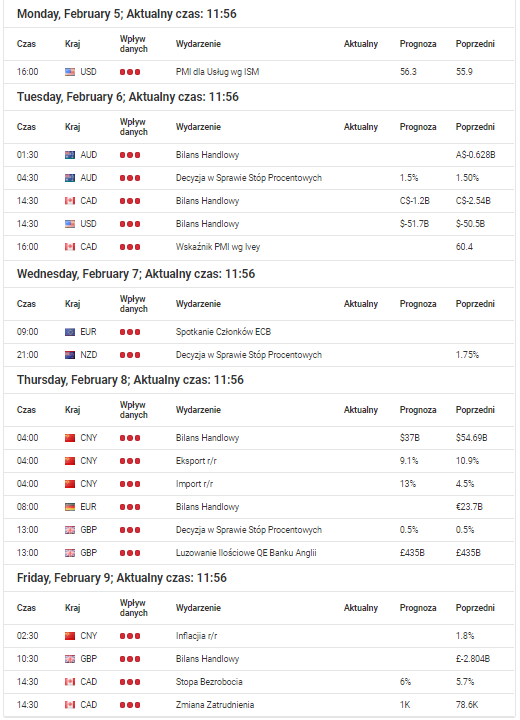The image size is (520, 720).
Task: Click the CNY flag in the Eksport r/r row
Action: tap(70, 461)
